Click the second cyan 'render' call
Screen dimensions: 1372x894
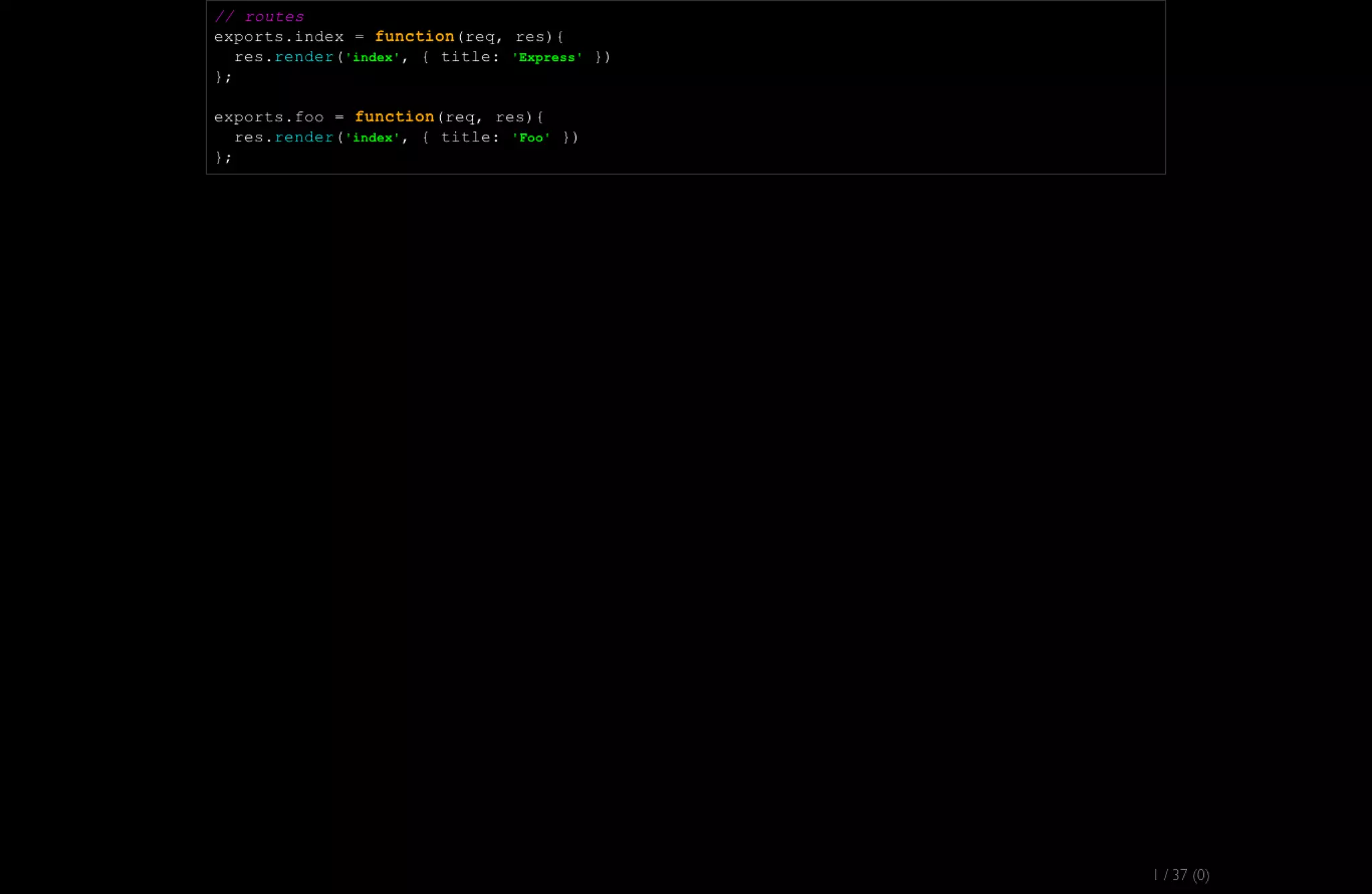303,137
